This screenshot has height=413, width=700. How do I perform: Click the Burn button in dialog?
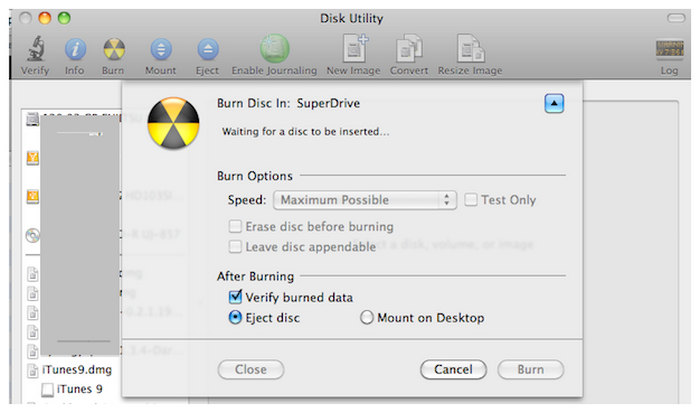coord(530,369)
